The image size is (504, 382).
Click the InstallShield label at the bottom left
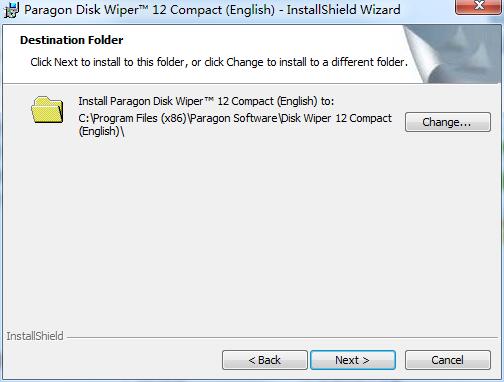click(x=35, y=336)
